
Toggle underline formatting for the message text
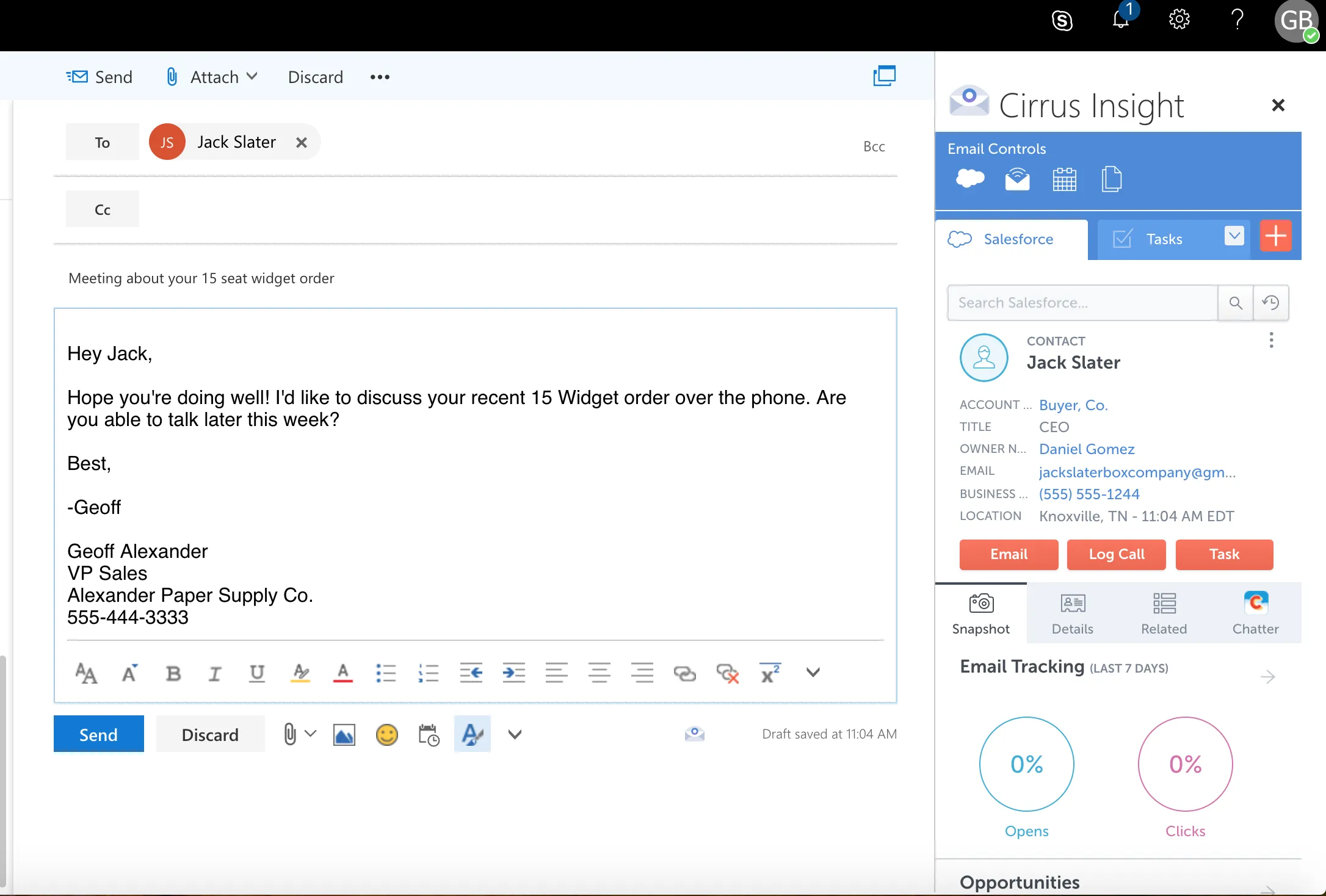(x=256, y=673)
